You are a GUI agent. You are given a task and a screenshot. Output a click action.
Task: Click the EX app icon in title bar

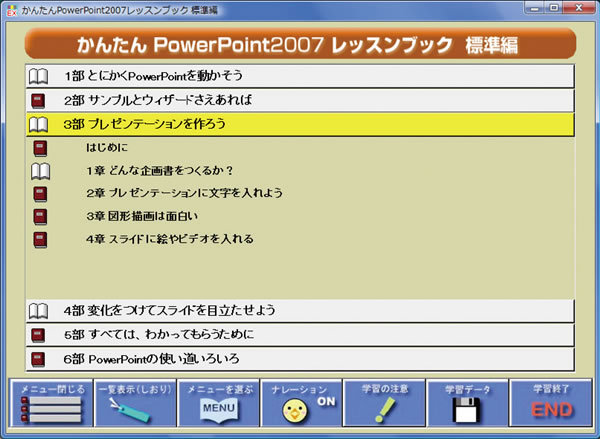[12, 10]
